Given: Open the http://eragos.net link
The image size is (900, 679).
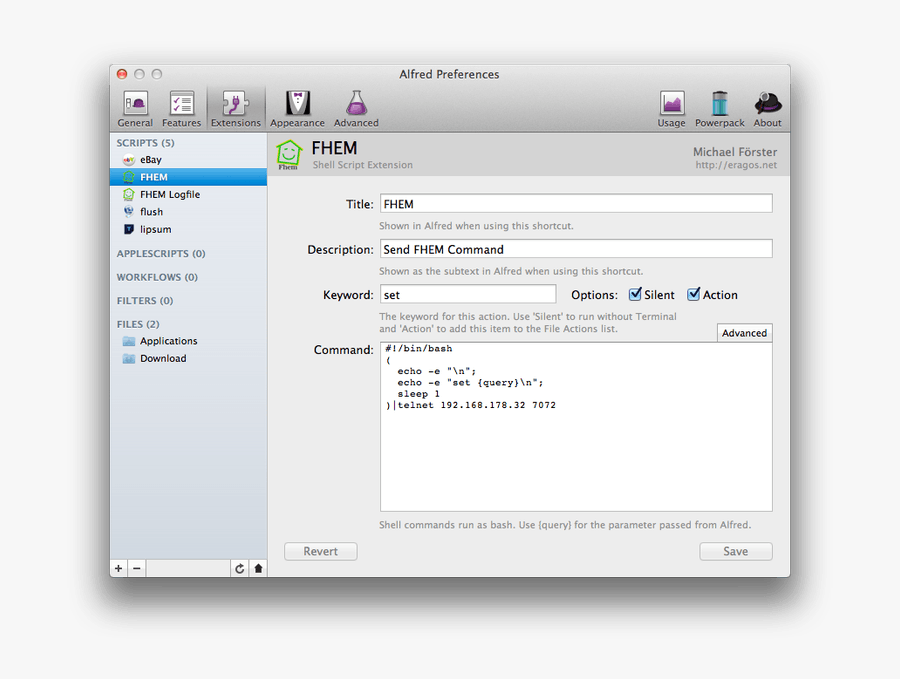Looking at the screenshot, I should (x=736, y=165).
